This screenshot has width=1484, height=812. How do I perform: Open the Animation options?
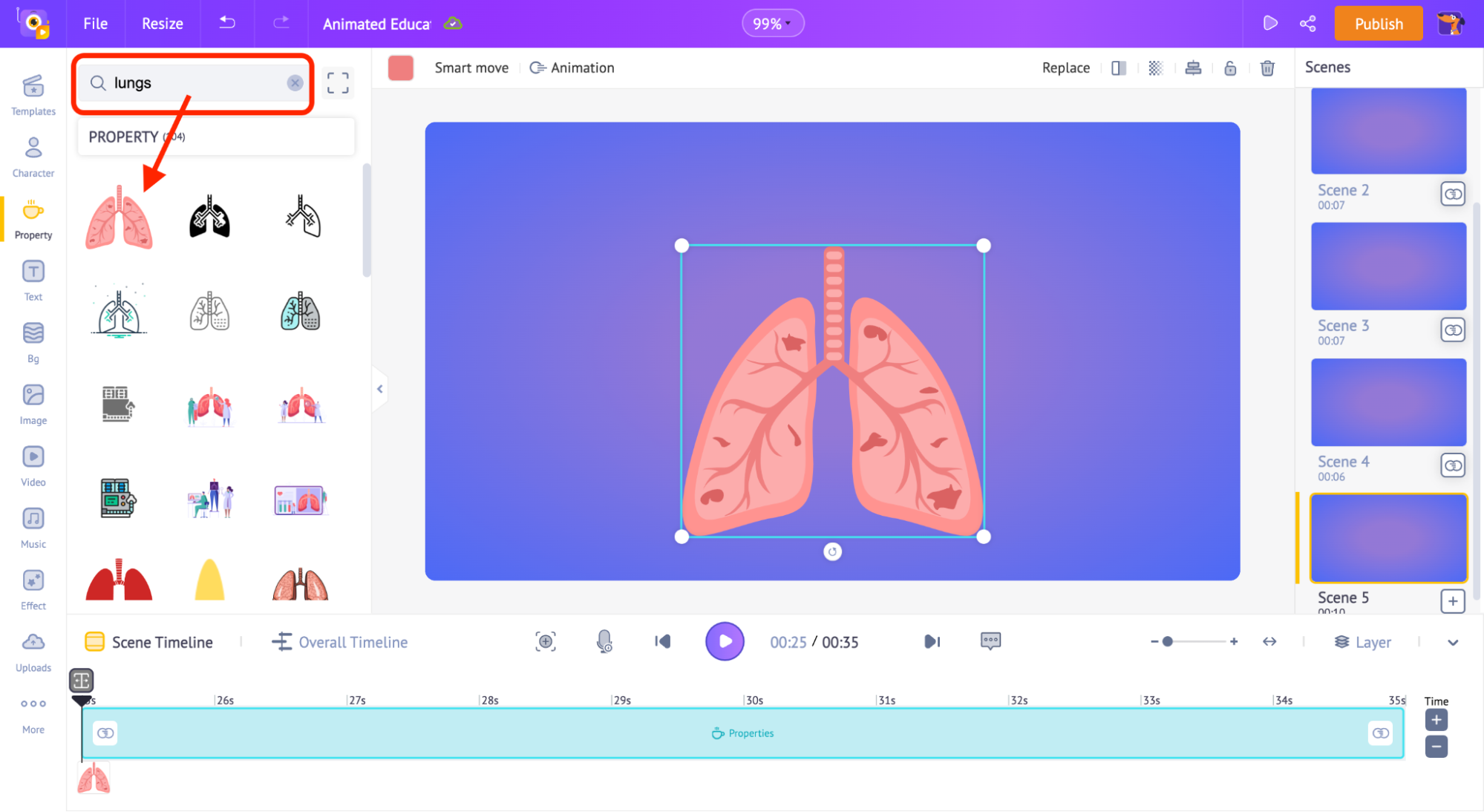572,68
